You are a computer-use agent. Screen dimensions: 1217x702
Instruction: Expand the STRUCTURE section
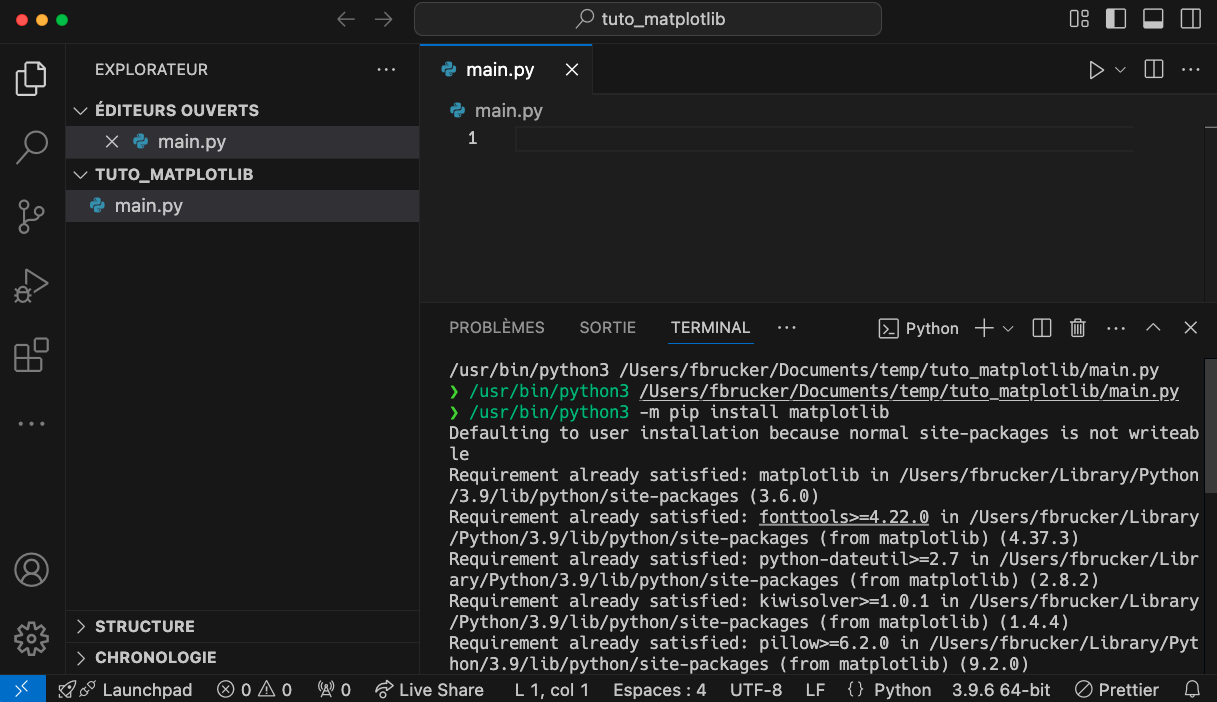point(144,626)
